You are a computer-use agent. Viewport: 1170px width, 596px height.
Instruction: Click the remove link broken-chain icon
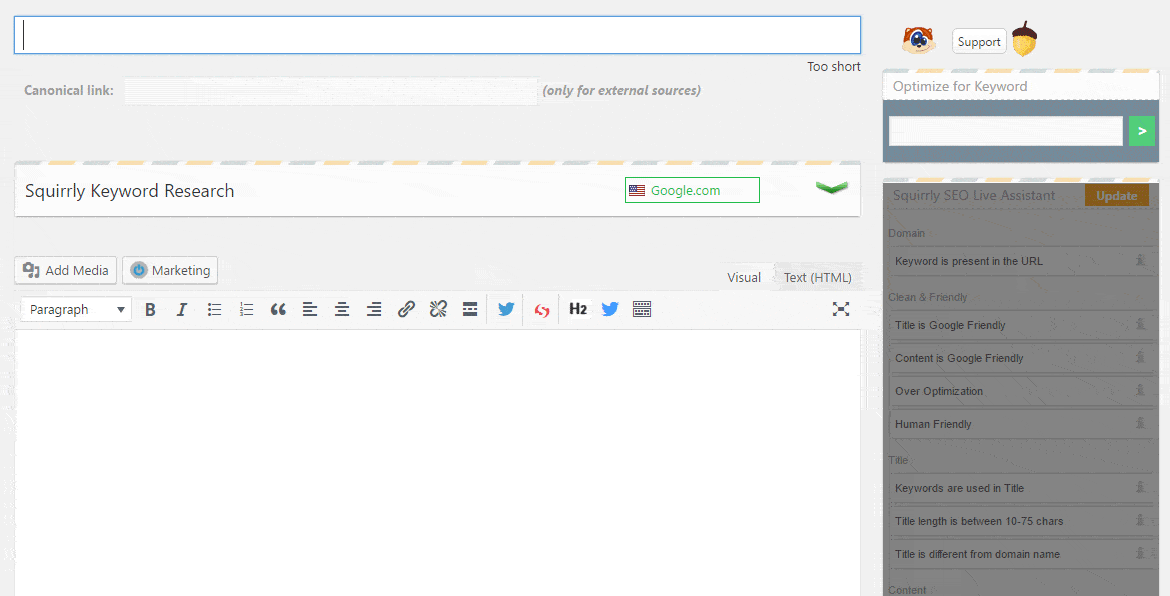click(x=438, y=310)
